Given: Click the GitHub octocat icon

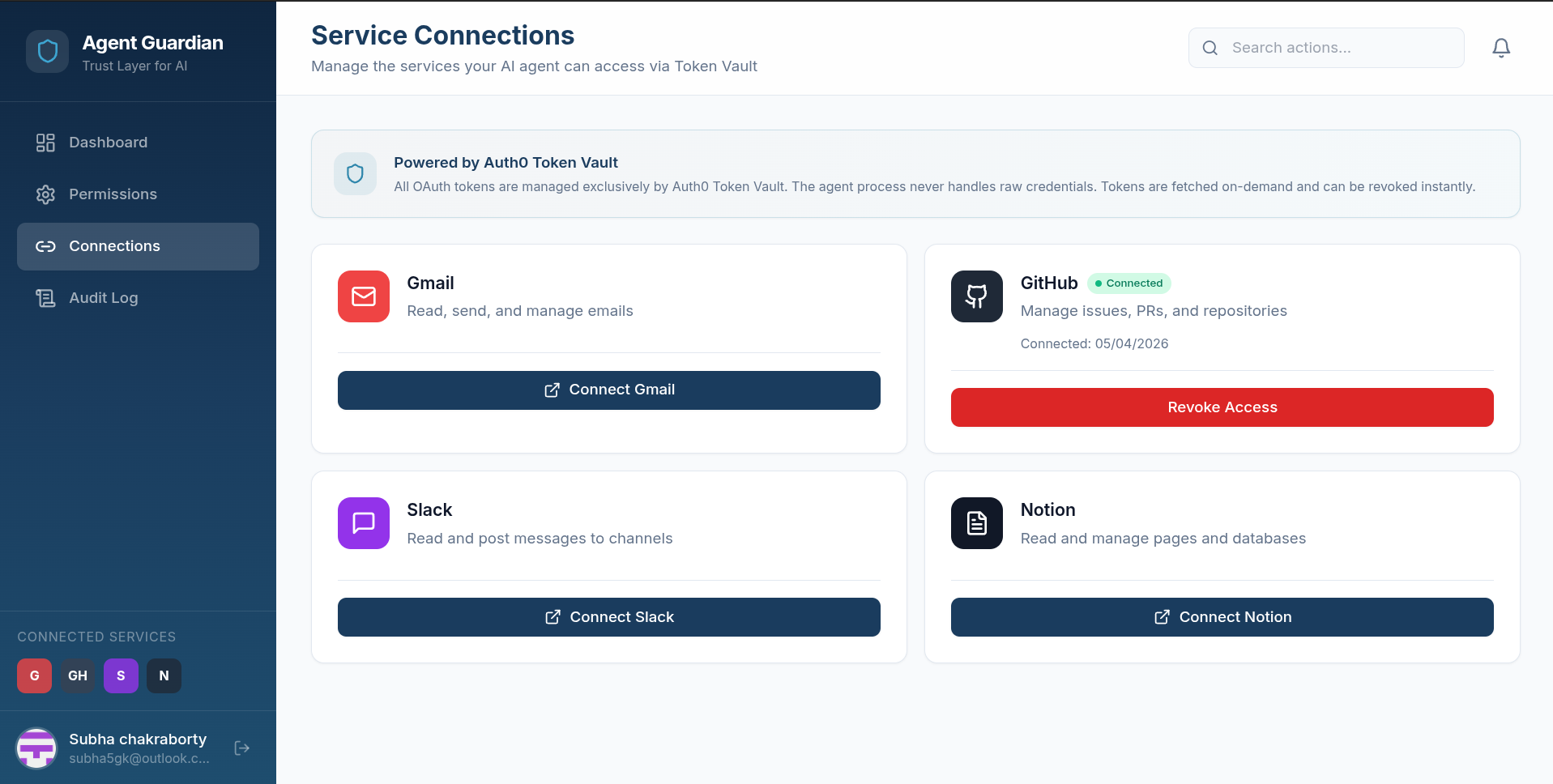Looking at the screenshot, I should [x=976, y=296].
